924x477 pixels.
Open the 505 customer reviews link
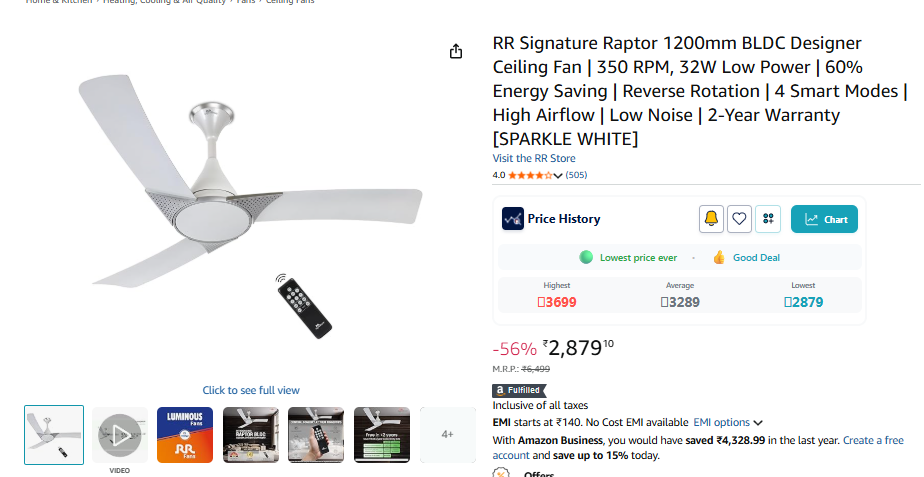[x=576, y=175]
